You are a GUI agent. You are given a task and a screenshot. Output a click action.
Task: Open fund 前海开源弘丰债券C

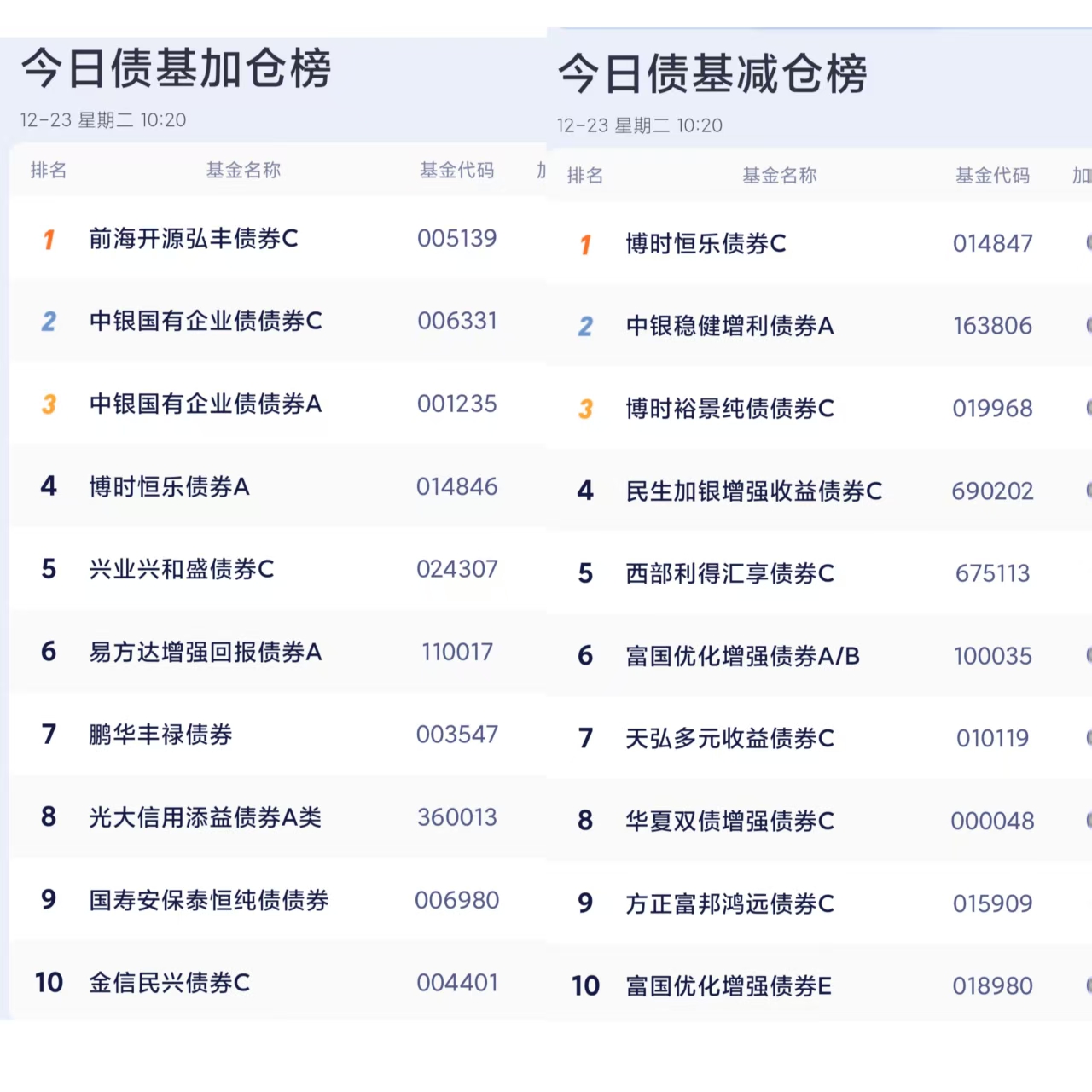194,239
